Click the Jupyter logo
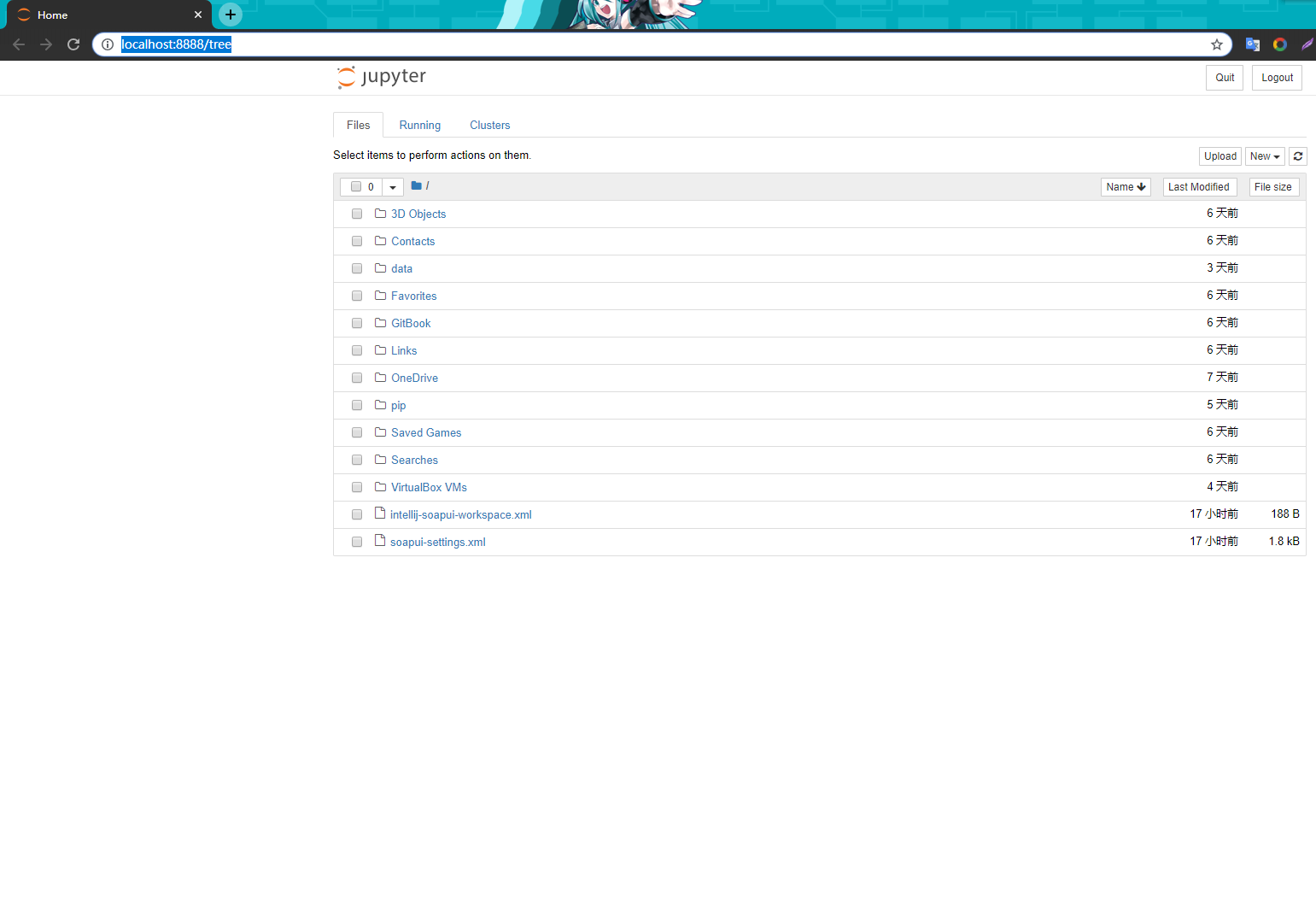 coord(382,77)
